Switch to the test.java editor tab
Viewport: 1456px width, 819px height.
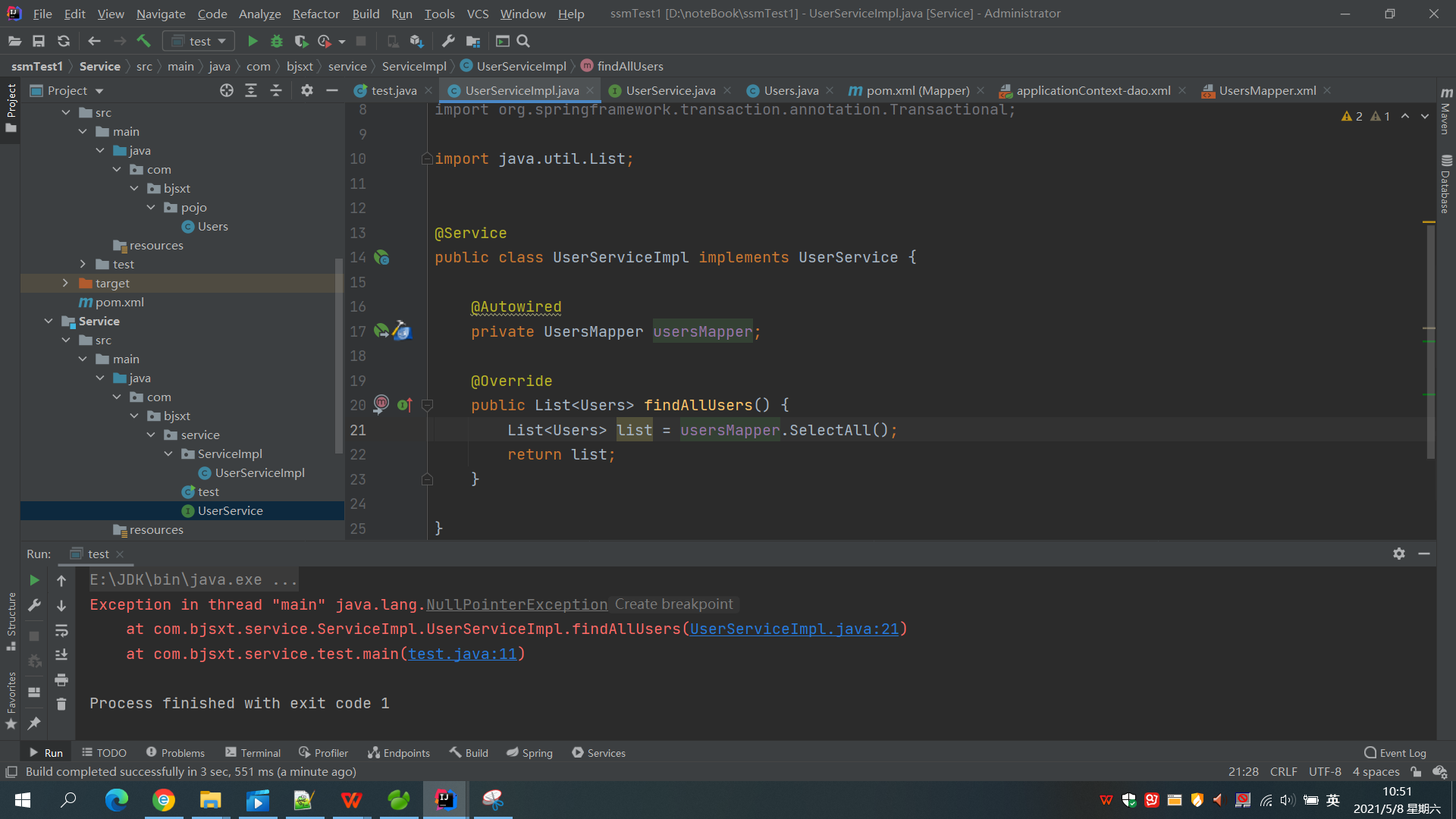394,91
